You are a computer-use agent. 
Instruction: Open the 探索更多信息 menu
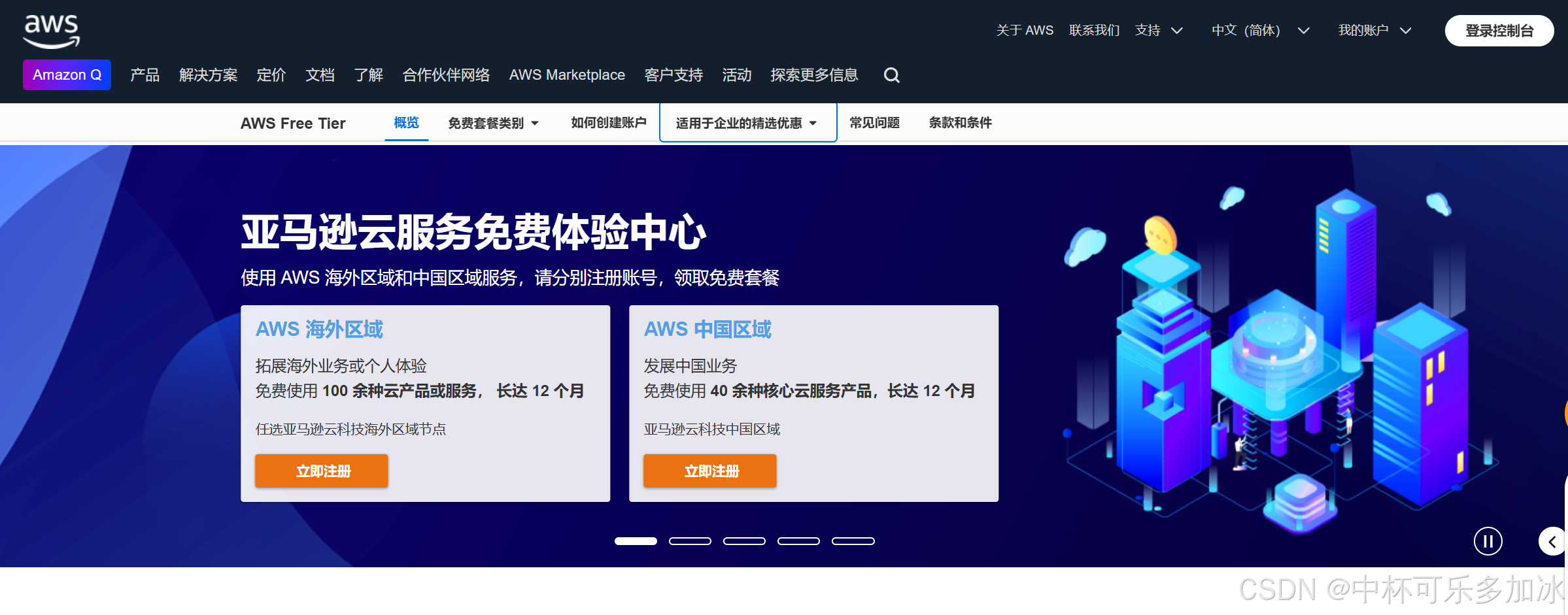(814, 75)
